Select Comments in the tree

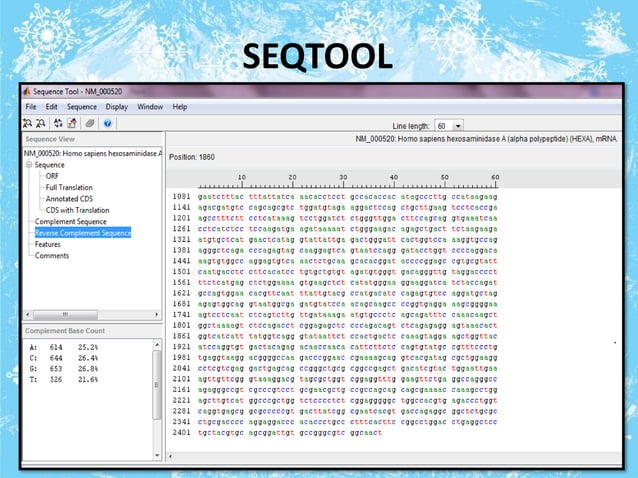click(52, 256)
